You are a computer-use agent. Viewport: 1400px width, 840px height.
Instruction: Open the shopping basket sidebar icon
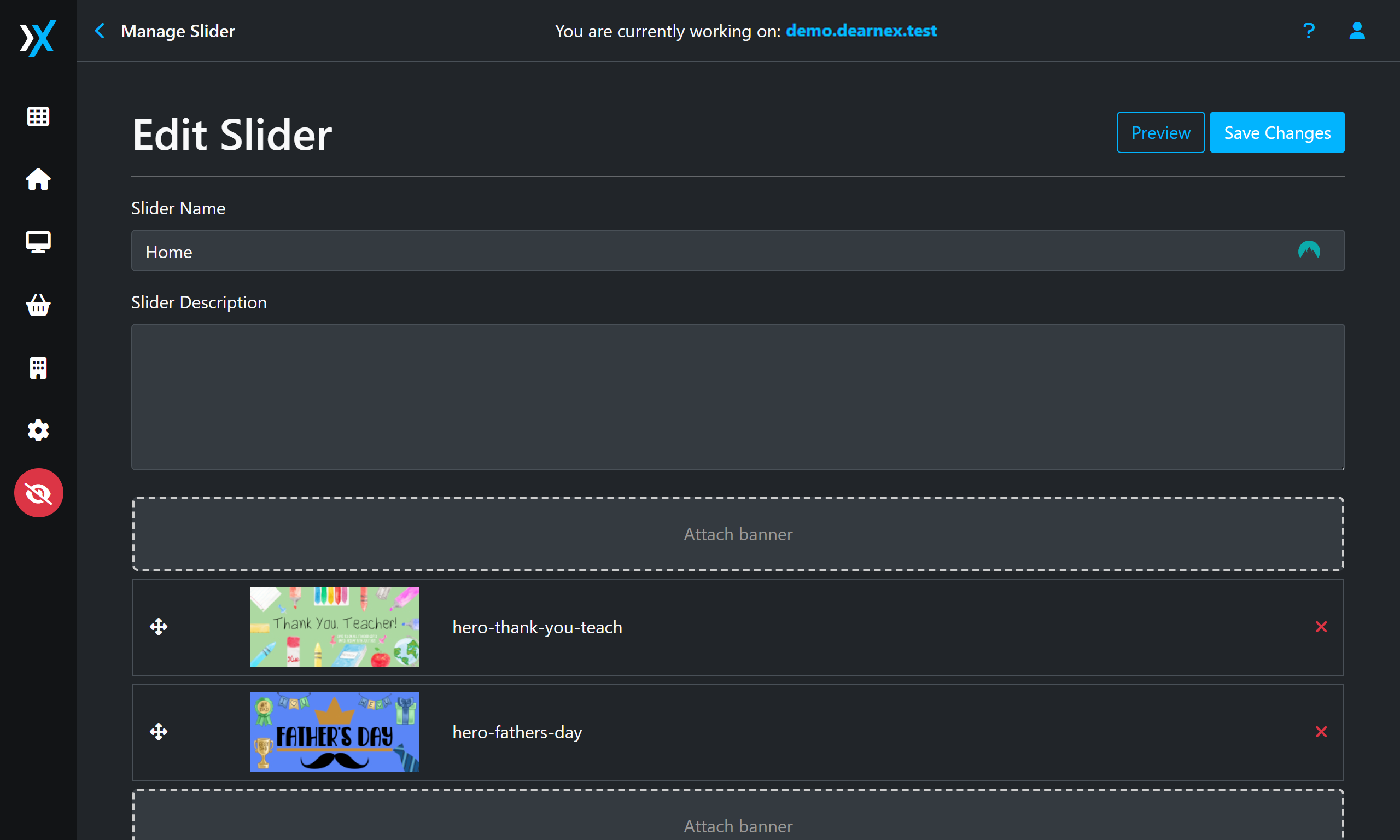point(38,305)
